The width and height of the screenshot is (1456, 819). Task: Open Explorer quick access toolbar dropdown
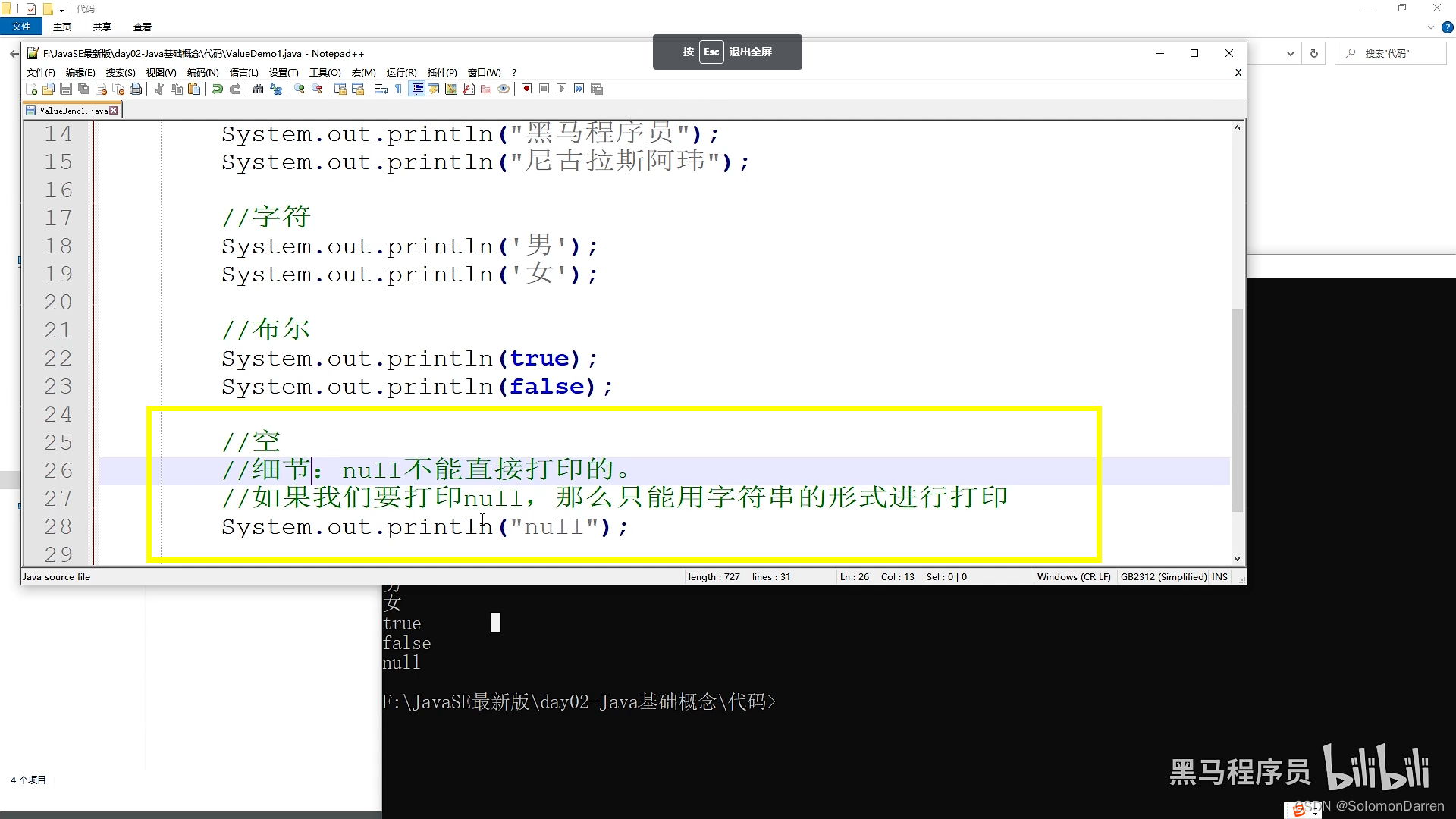(61, 9)
